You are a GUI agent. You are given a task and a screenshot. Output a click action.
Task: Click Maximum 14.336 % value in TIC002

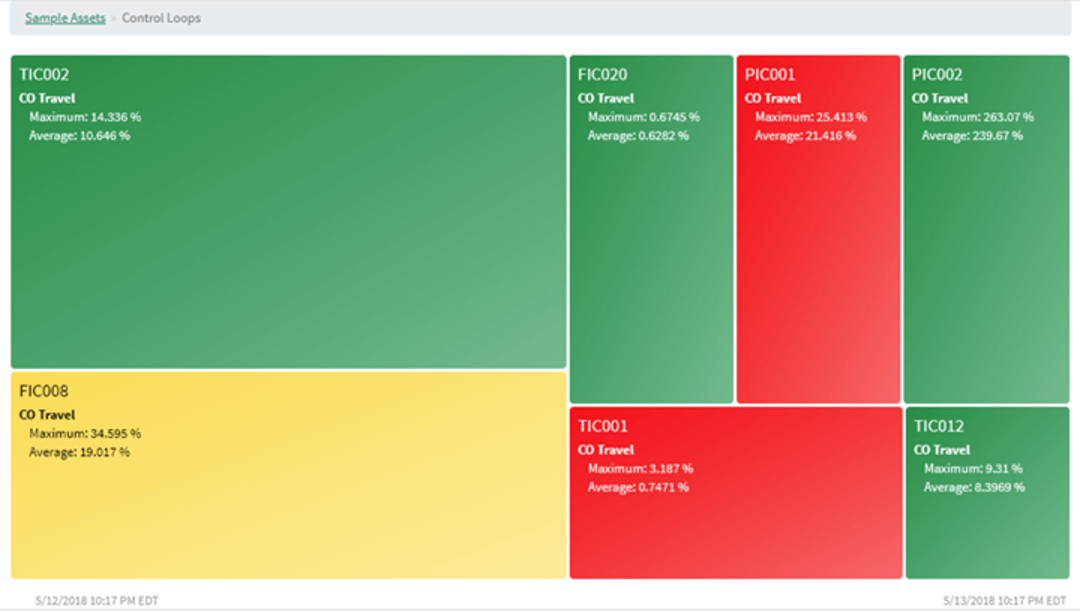85,117
